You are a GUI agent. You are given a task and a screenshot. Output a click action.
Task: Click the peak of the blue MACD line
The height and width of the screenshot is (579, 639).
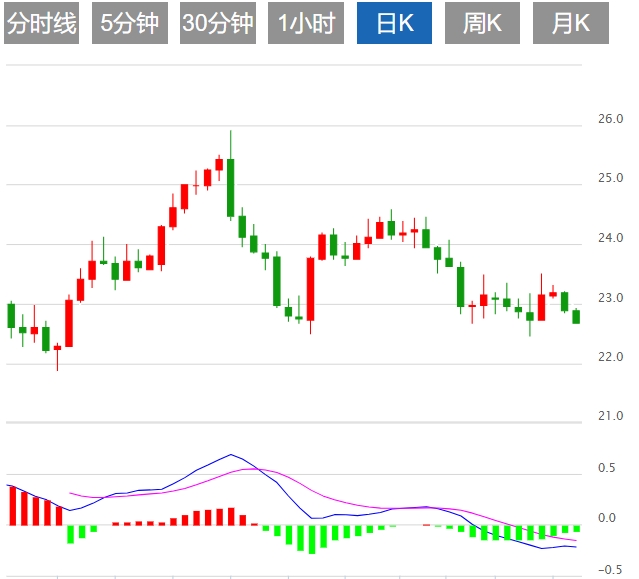pyautogui.click(x=231, y=454)
